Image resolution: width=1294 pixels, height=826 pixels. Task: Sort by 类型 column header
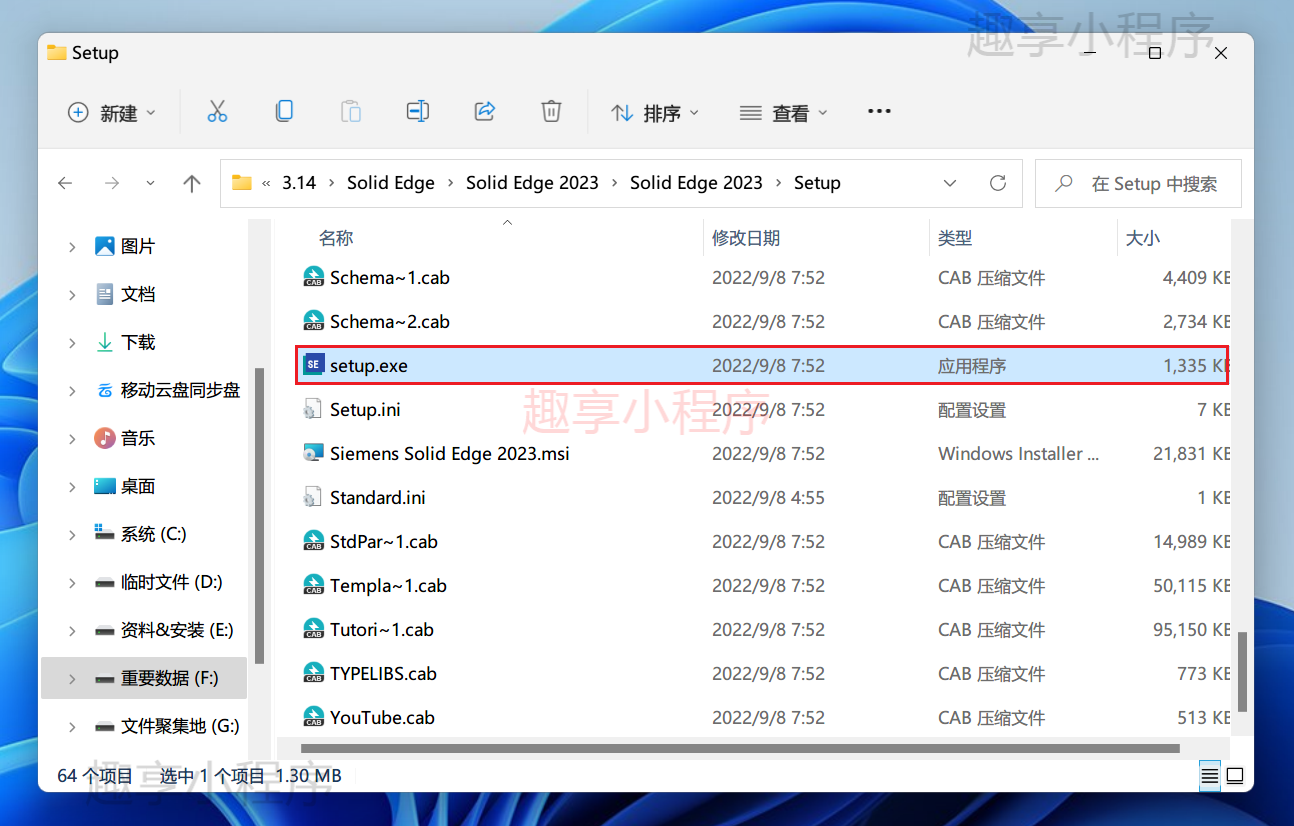(955, 238)
